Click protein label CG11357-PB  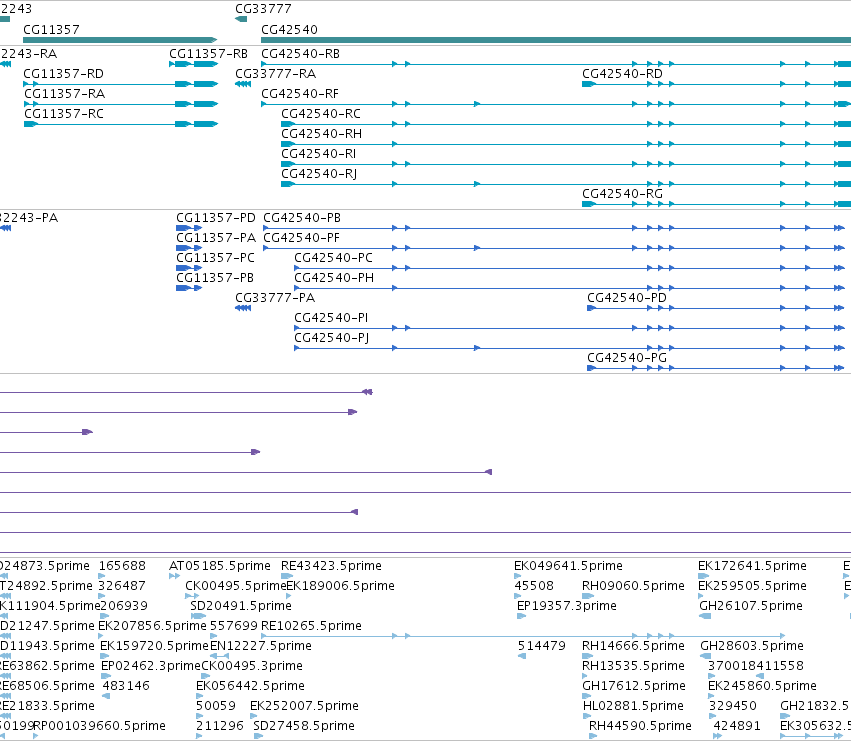(215, 278)
